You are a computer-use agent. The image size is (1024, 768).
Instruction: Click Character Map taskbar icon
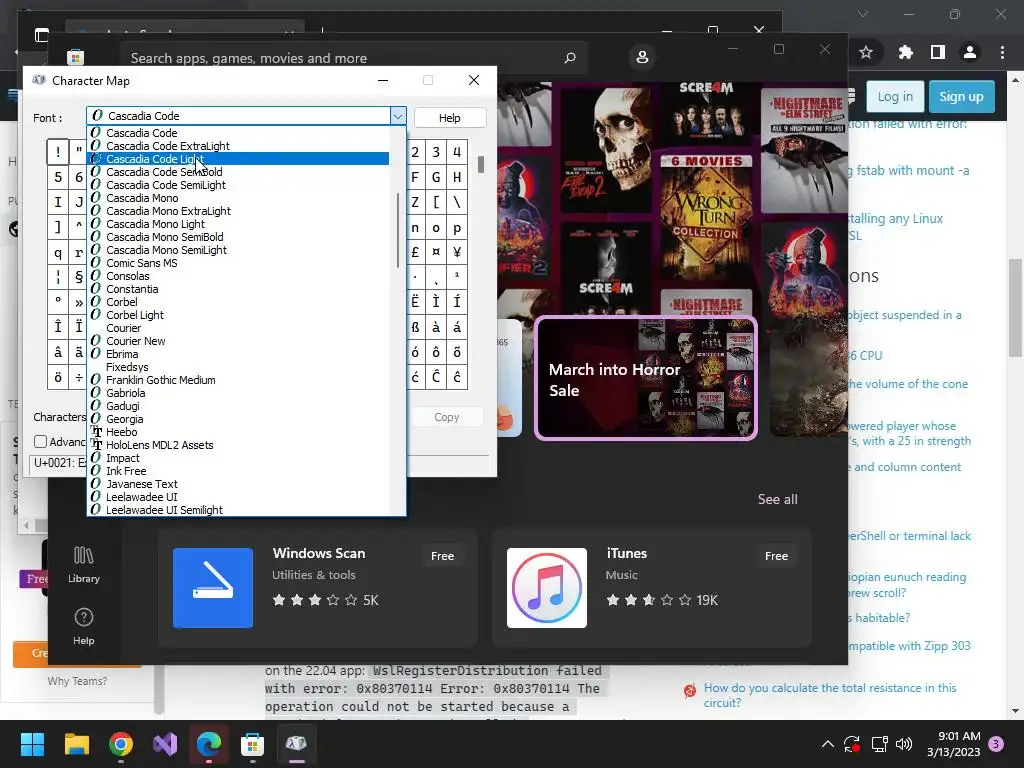point(296,744)
